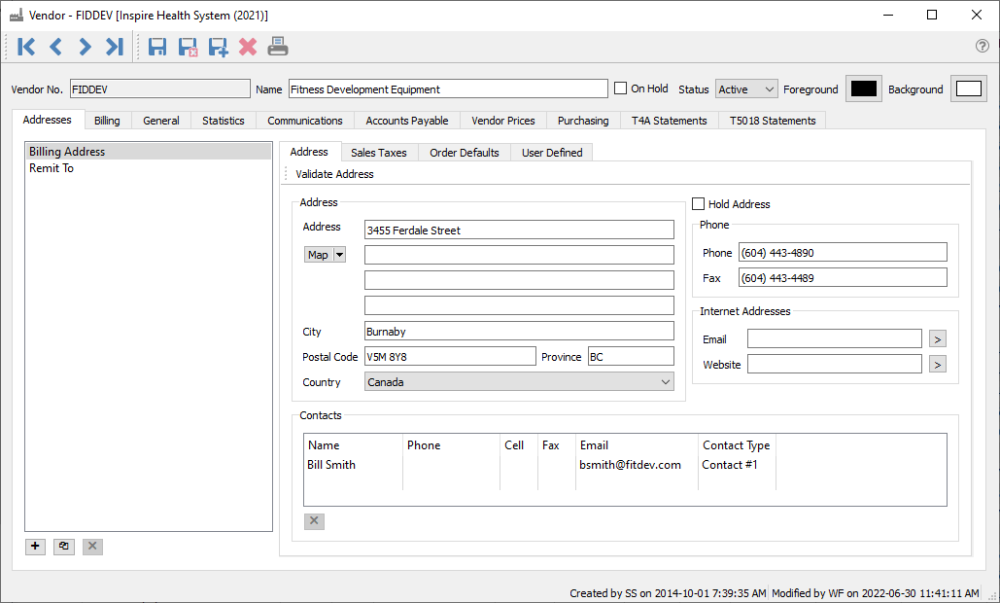Image resolution: width=1000 pixels, height=603 pixels.
Task: Open the Sales Taxes sub-tab
Action: pyautogui.click(x=378, y=152)
